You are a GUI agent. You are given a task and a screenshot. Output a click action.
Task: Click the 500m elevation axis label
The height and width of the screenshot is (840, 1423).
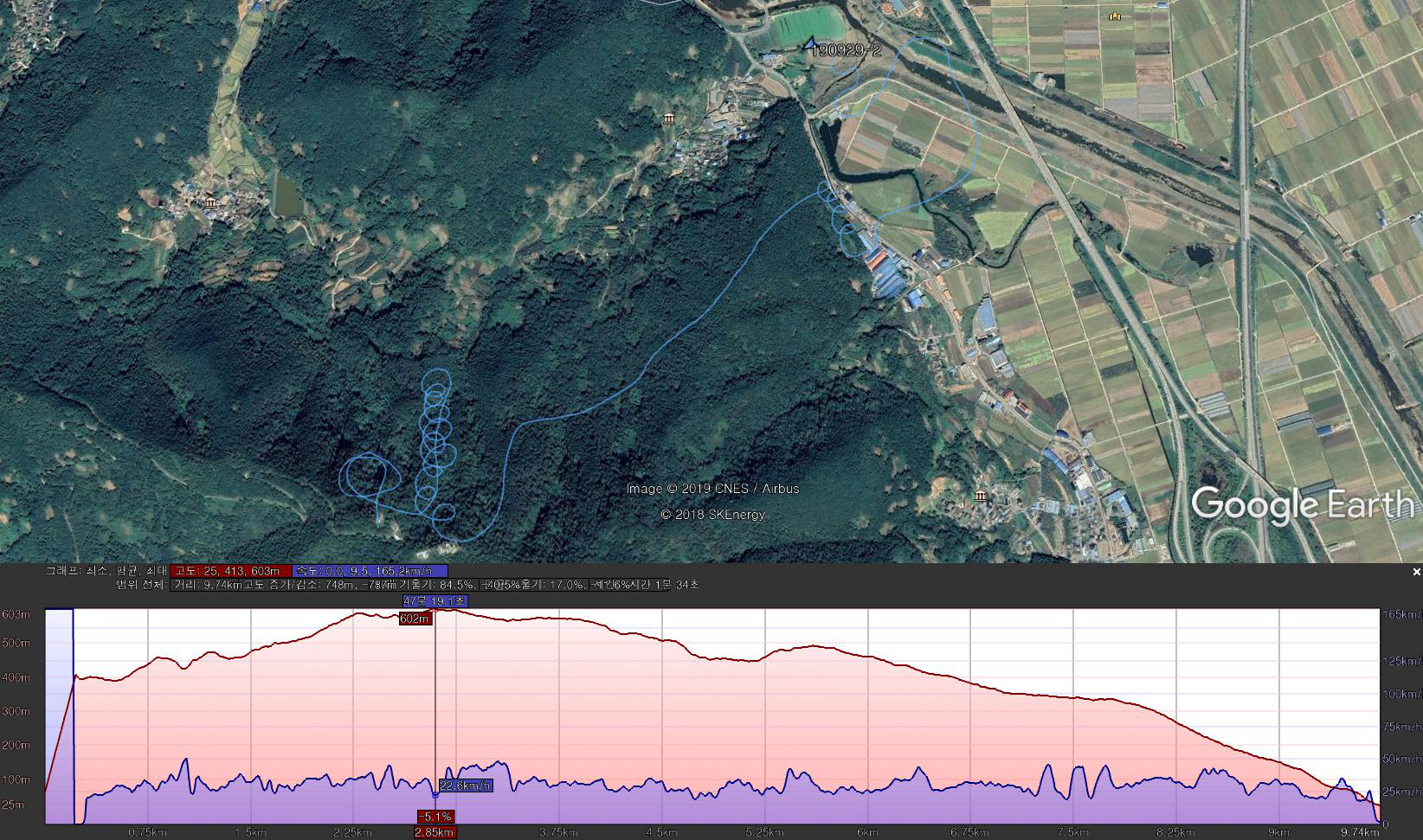(16, 644)
